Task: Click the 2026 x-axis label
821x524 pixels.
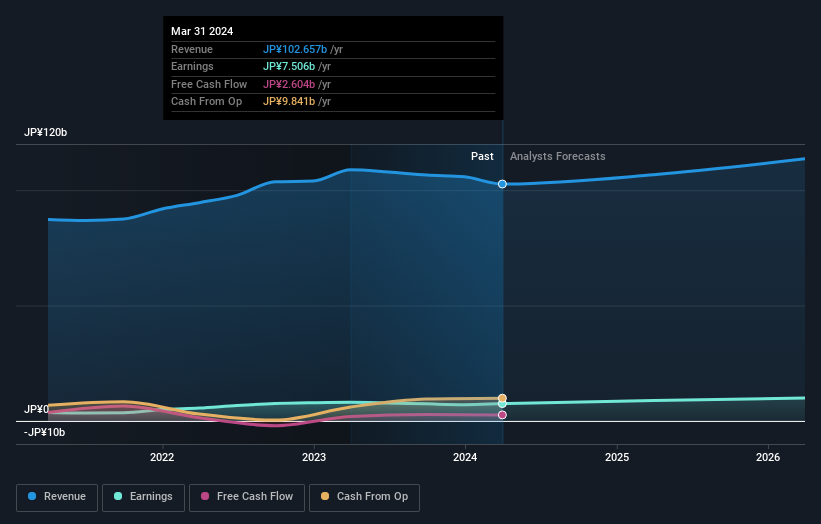Action: tap(768, 458)
